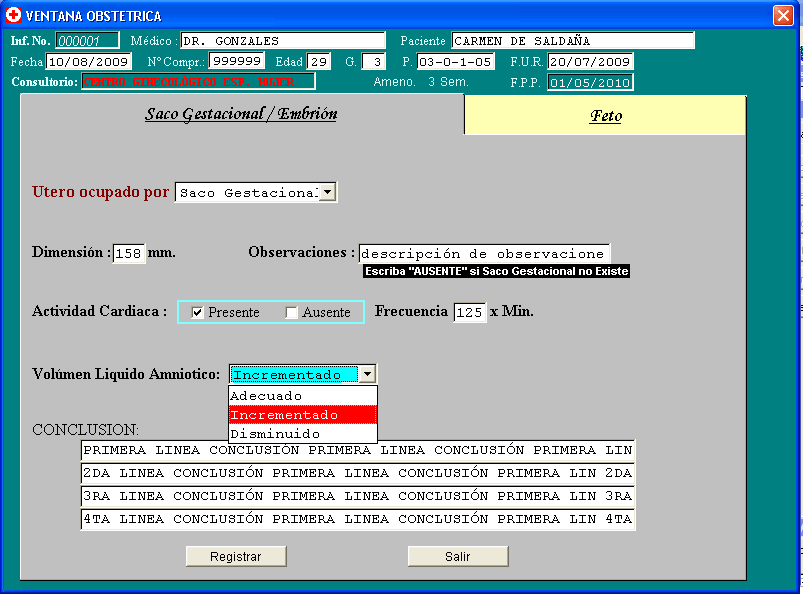
Task: Click the P. field 03-0-1-05
Action: coord(455,61)
